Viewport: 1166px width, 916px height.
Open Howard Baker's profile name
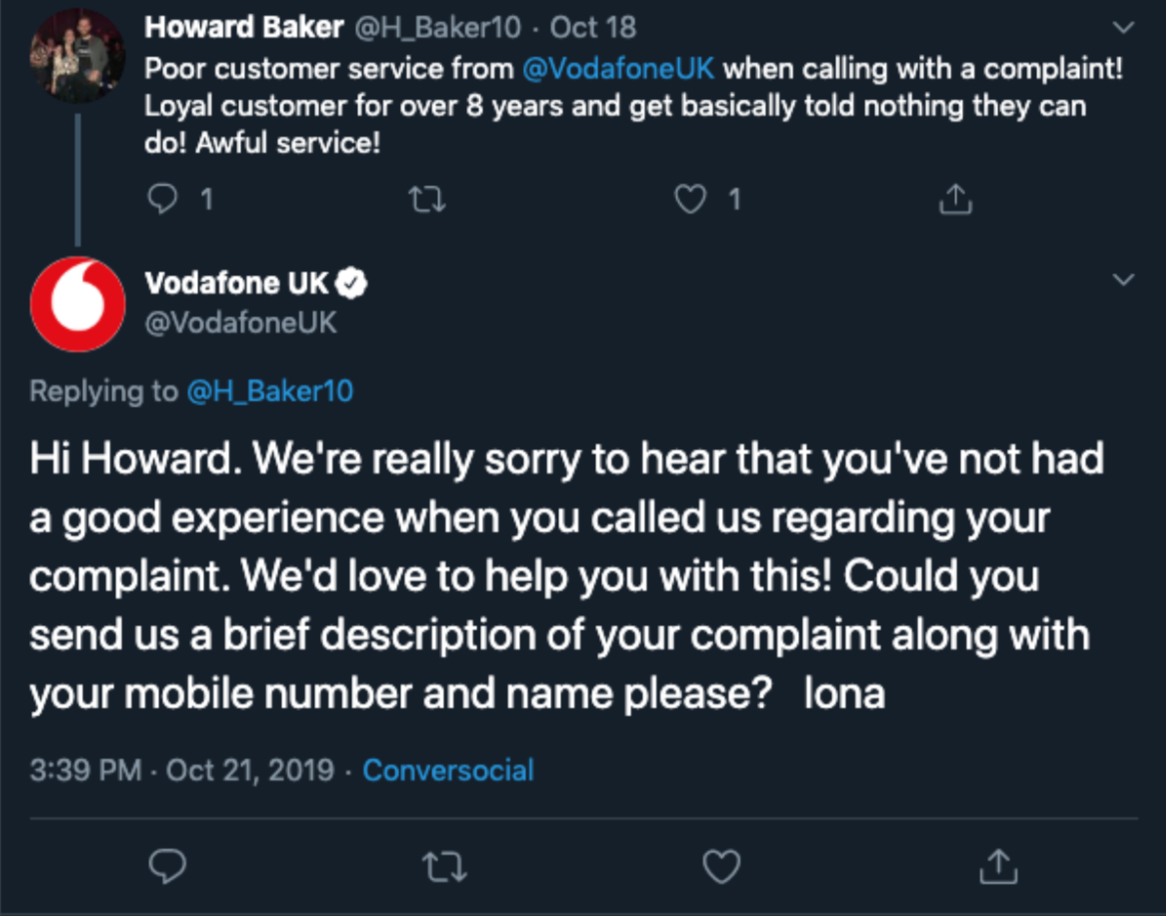pyautogui.click(x=244, y=28)
